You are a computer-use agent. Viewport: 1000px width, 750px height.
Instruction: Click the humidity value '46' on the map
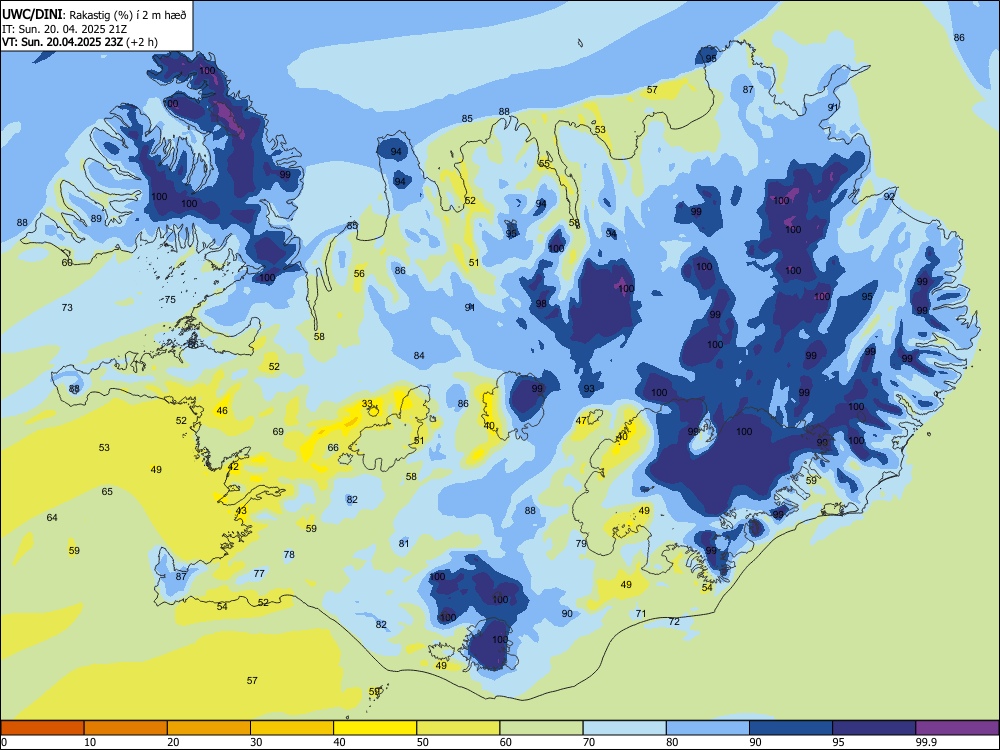click(222, 411)
